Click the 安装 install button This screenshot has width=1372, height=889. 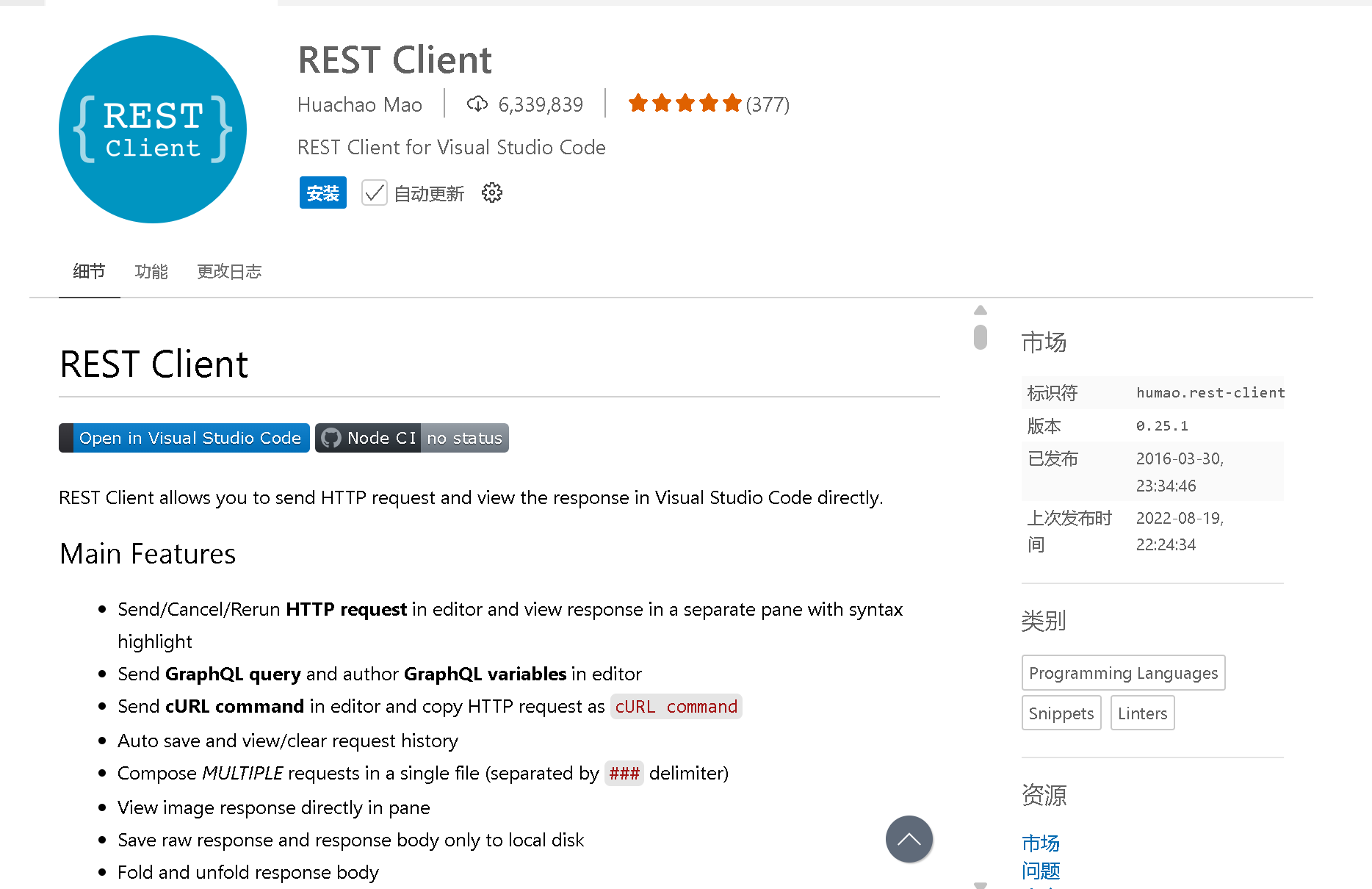coord(322,193)
